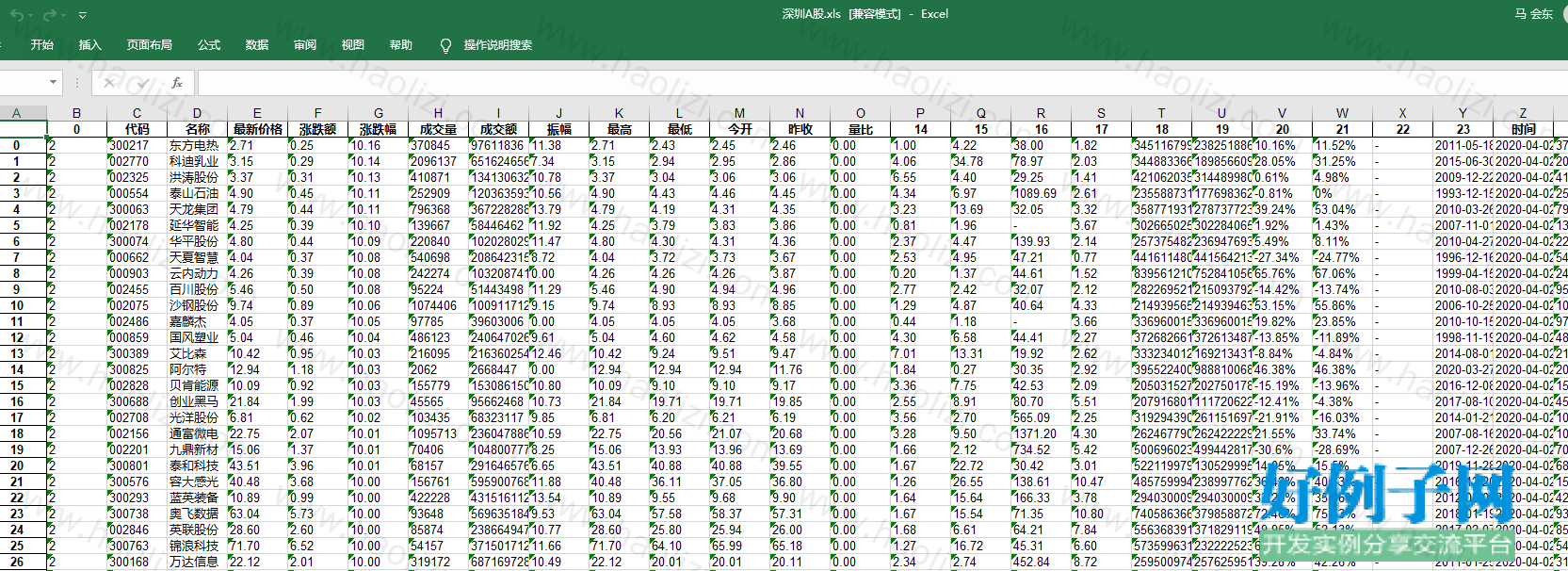1568x571 pixels.
Task: Click the 成交量 header cell
Action: [x=438, y=129]
